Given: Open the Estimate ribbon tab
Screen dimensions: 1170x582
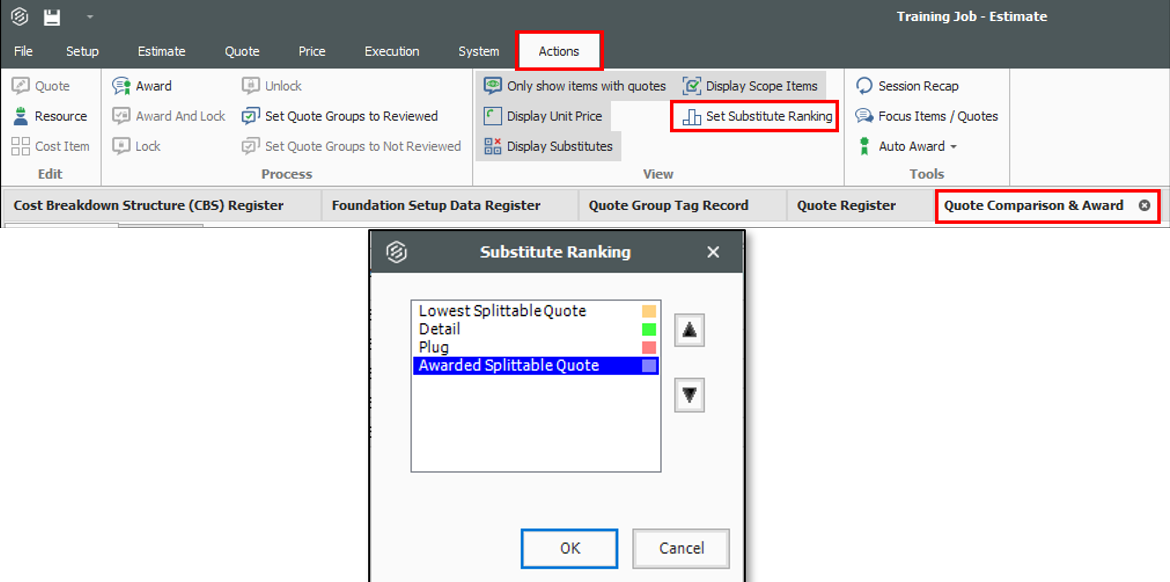Looking at the screenshot, I should pos(161,51).
